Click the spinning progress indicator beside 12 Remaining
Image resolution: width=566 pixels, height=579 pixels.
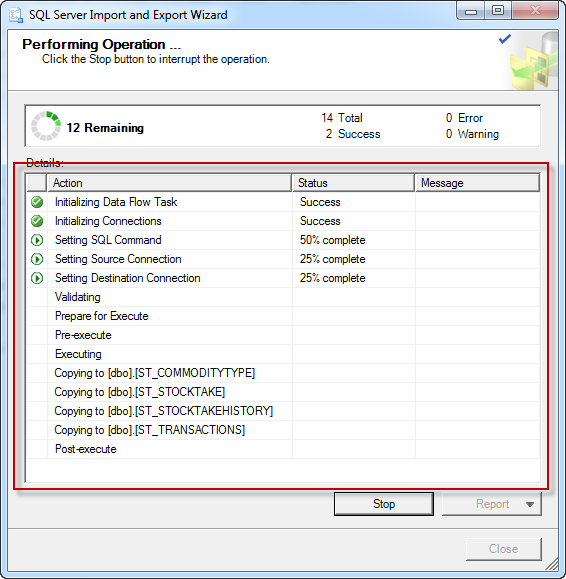click(x=46, y=126)
